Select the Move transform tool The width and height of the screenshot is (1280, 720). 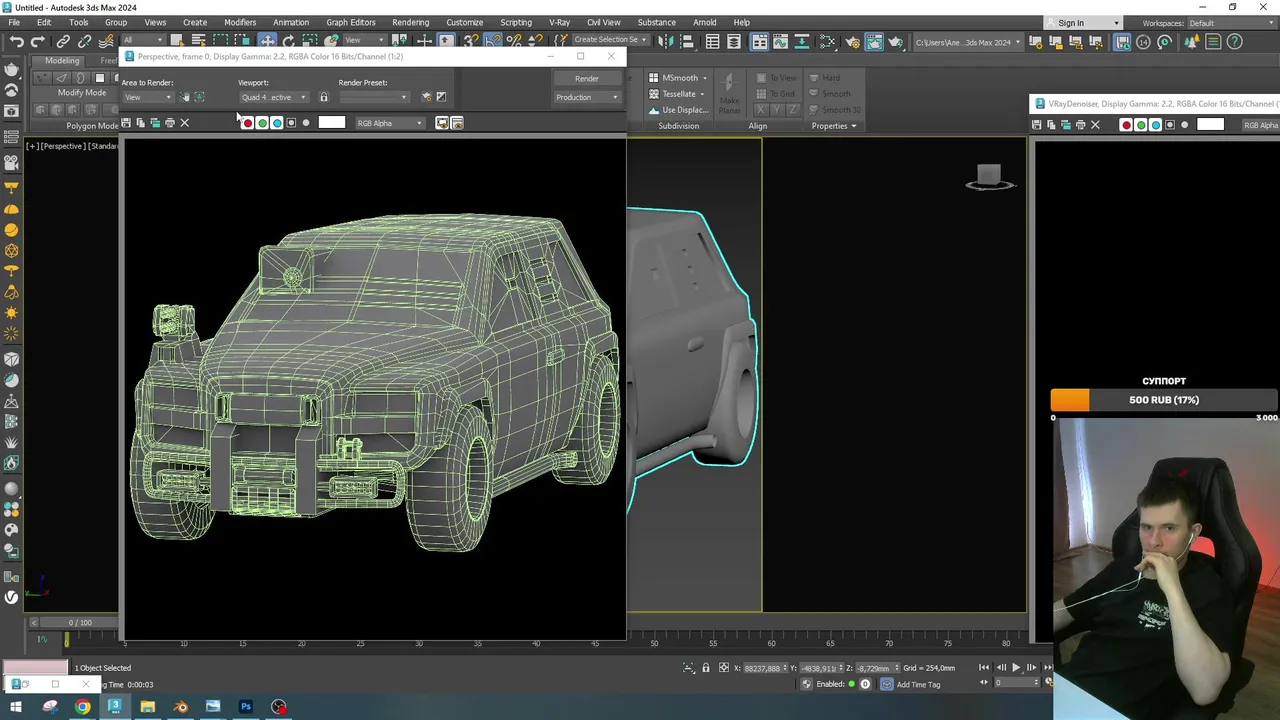[267, 41]
